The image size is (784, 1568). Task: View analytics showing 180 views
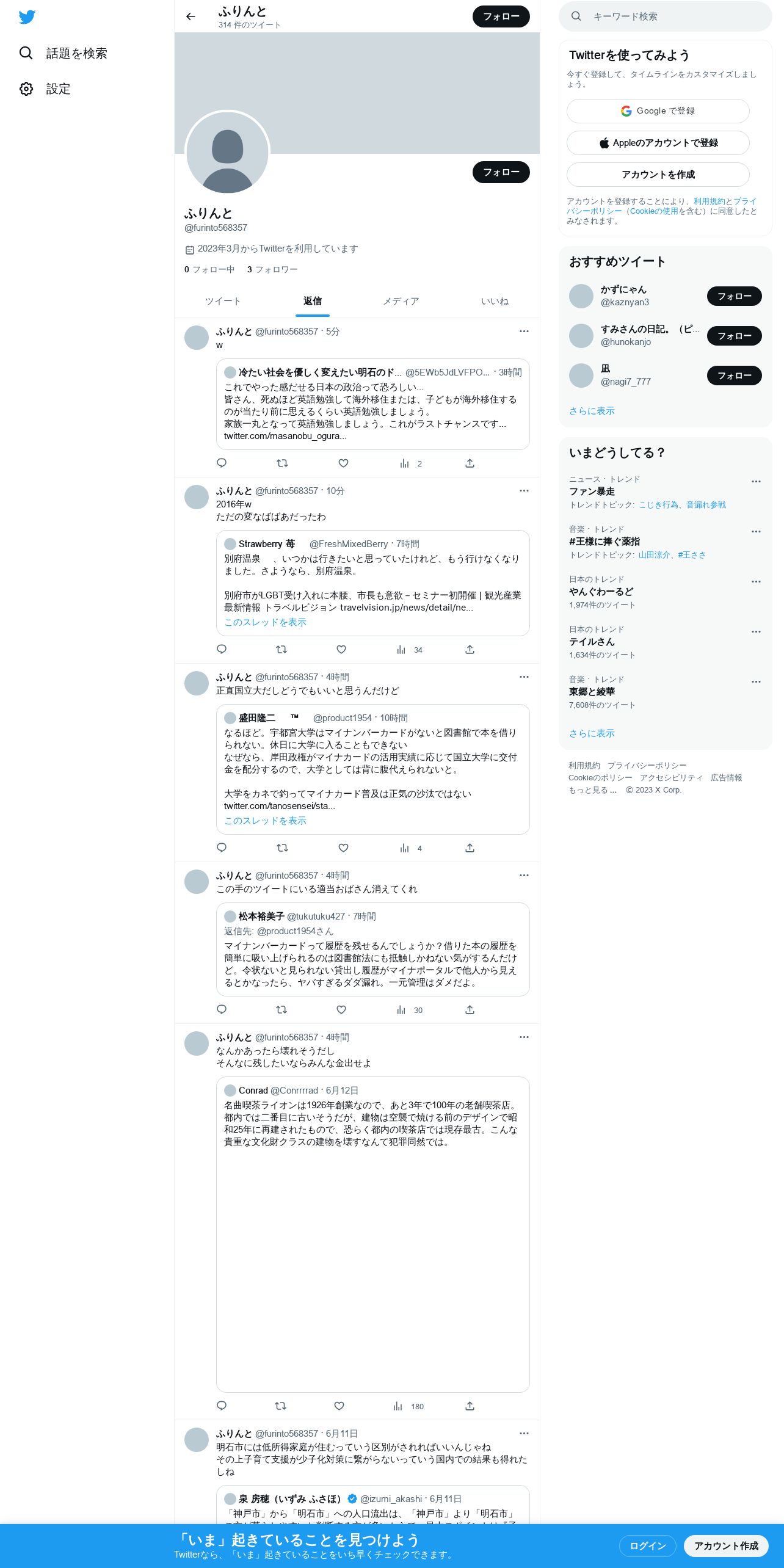coord(407,1406)
